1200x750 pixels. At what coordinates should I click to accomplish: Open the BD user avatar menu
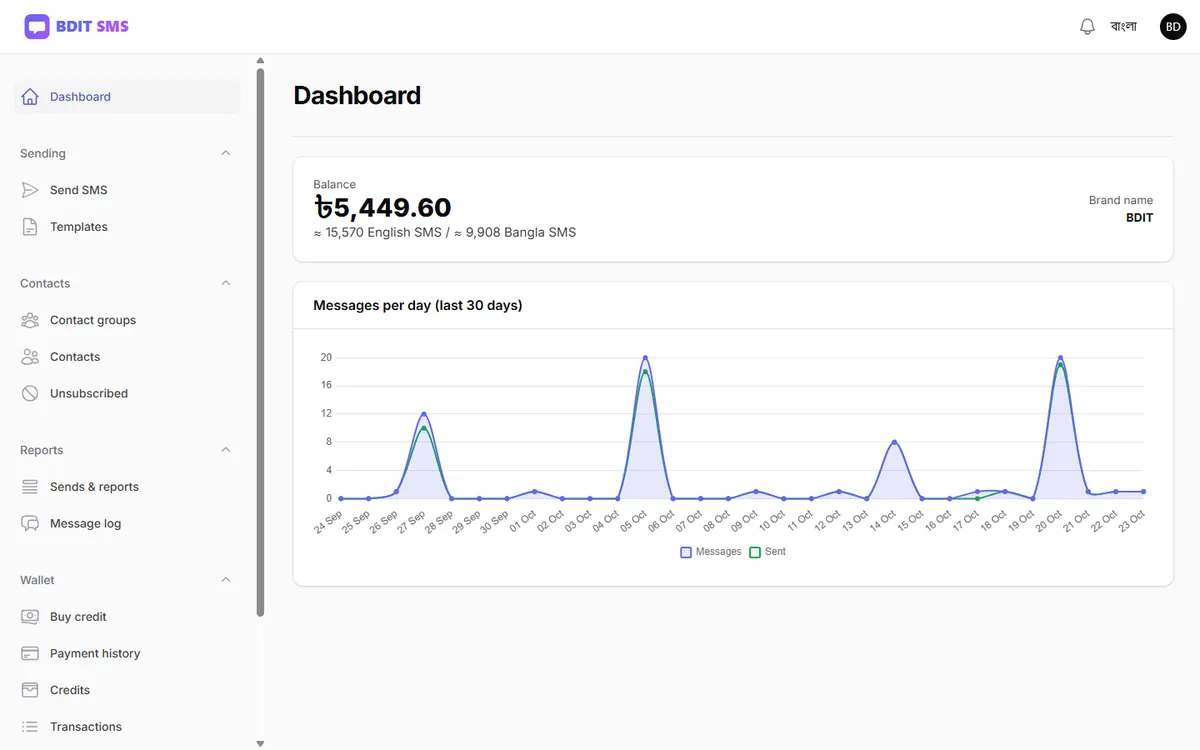point(1173,27)
